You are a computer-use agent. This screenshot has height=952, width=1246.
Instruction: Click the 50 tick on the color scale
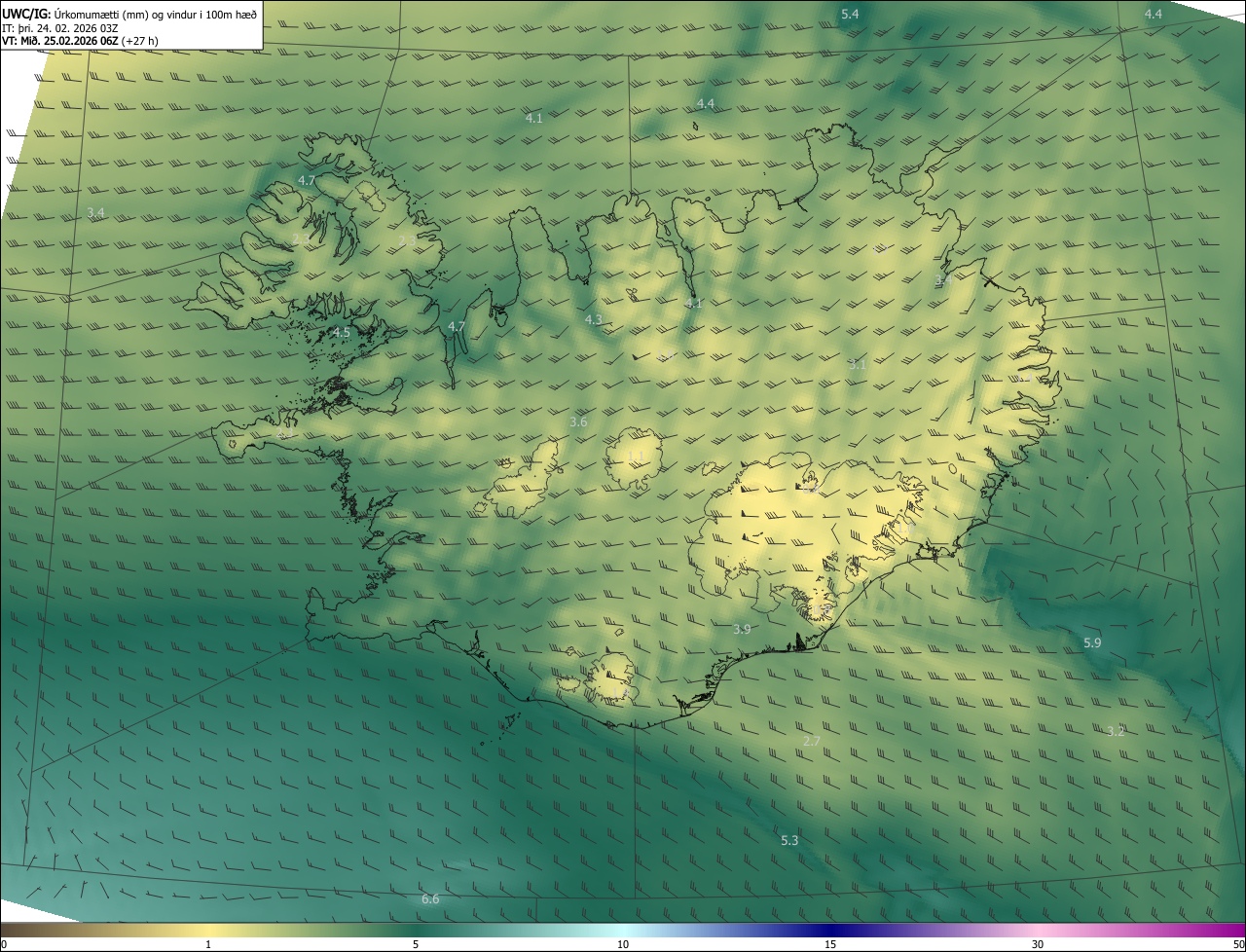point(1238,945)
